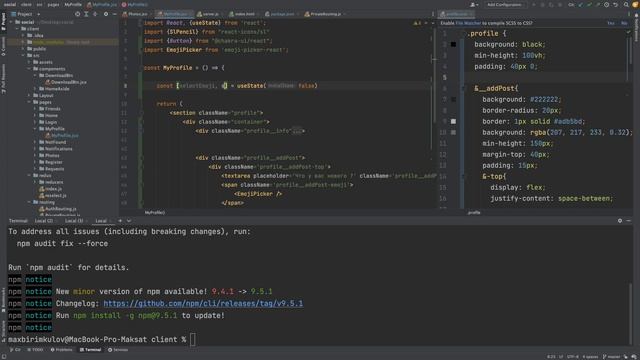Click the Git branch widget in the status bar
This screenshot has width=640, height=360.
612,356
